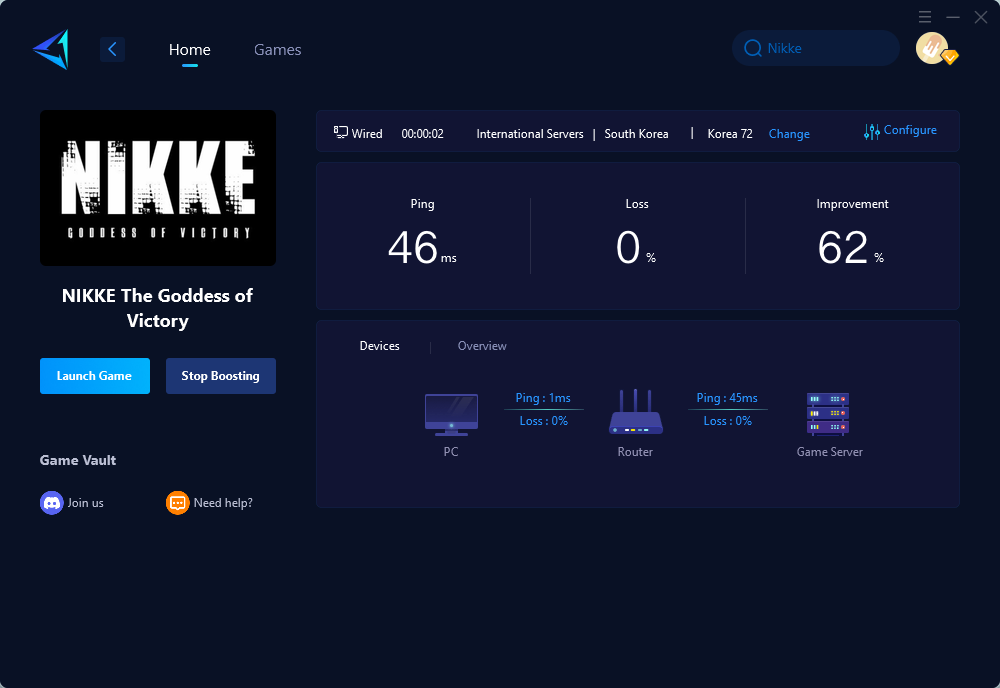Click International Servers text
1000x688 pixels.
click(530, 134)
